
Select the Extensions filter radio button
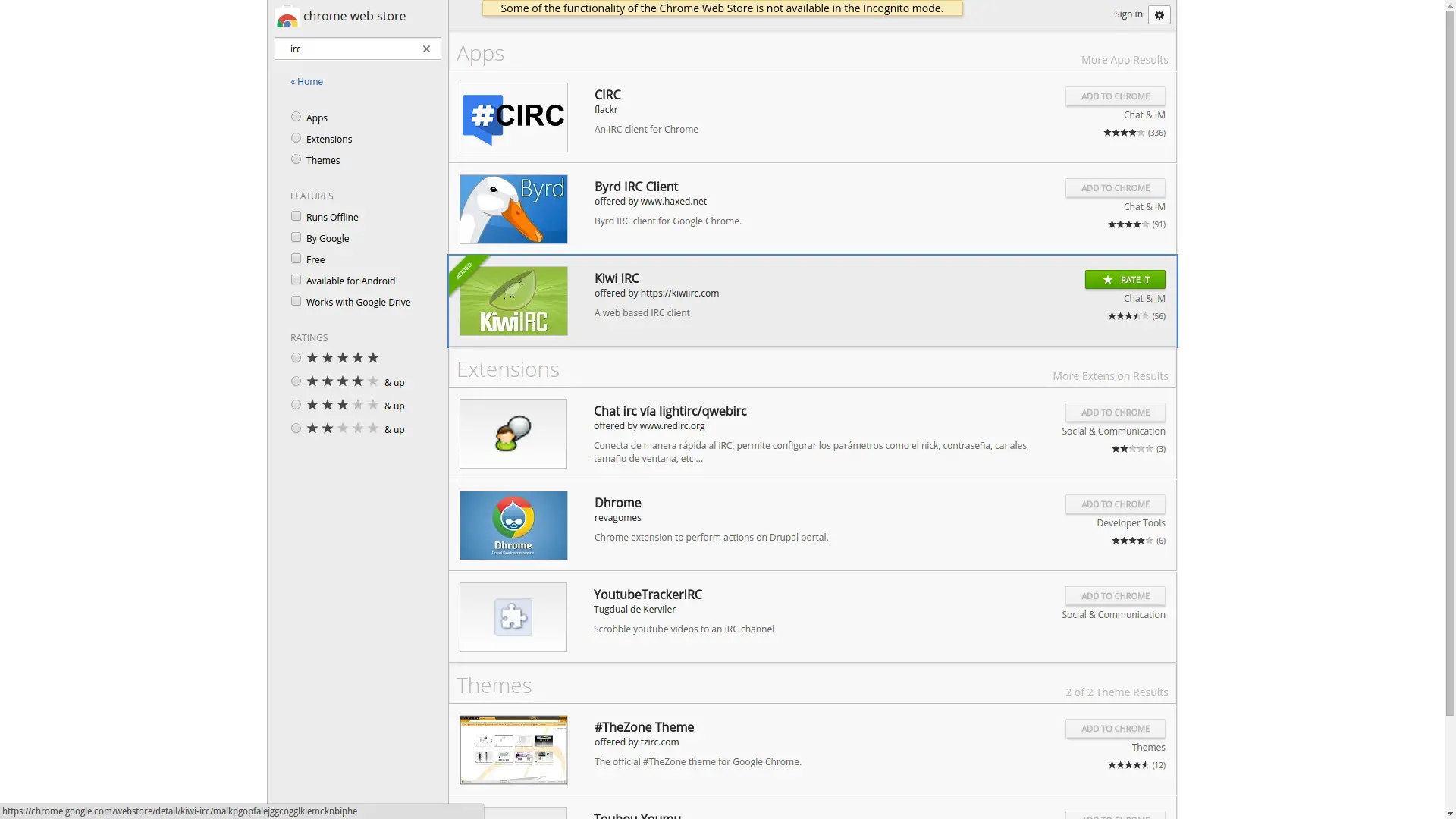click(x=296, y=138)
